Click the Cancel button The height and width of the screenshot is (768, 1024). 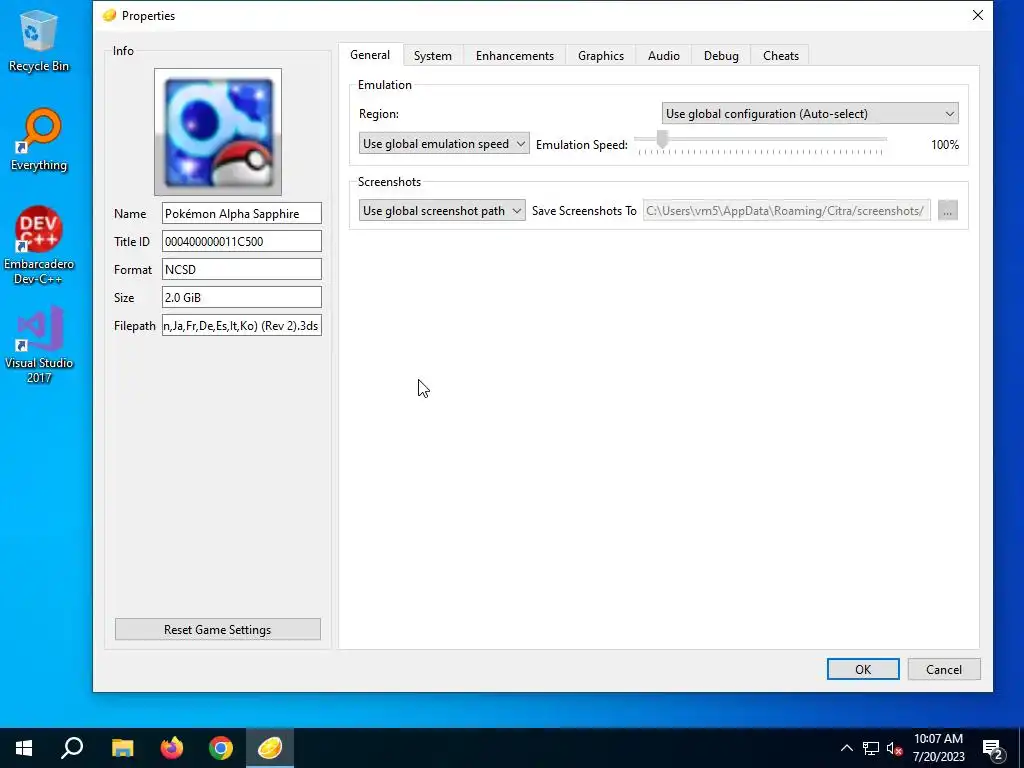click(x=944, y=669)
